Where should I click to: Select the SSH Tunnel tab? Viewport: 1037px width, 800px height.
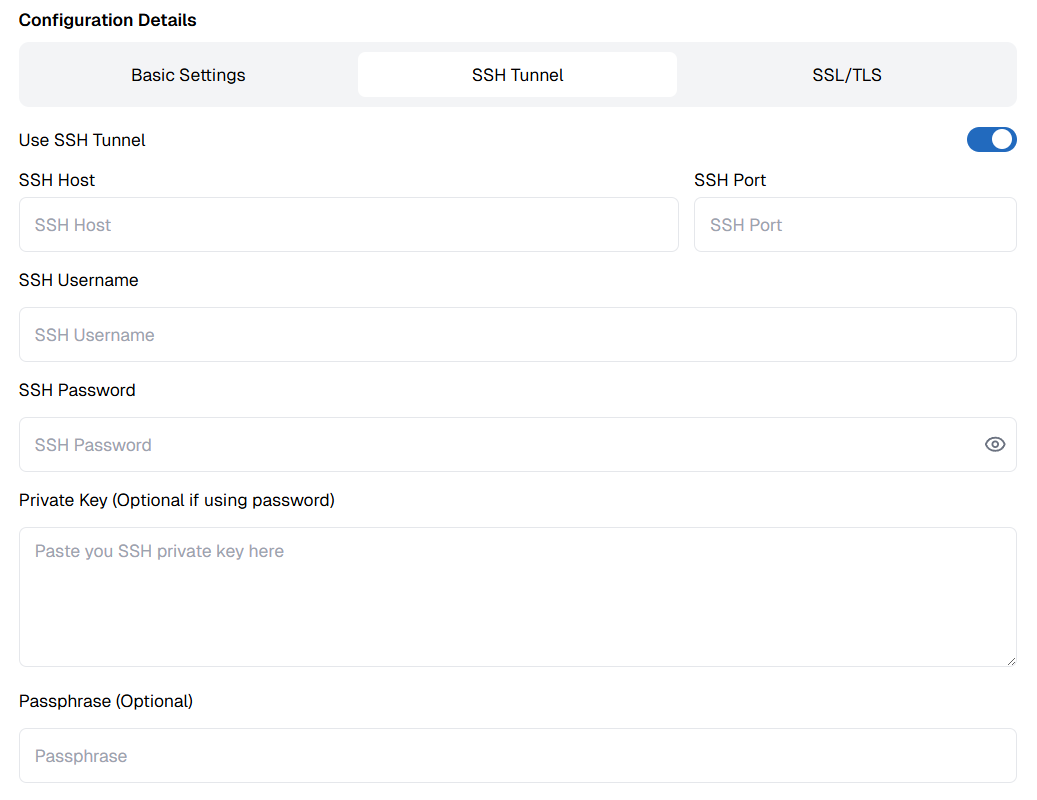517,74
